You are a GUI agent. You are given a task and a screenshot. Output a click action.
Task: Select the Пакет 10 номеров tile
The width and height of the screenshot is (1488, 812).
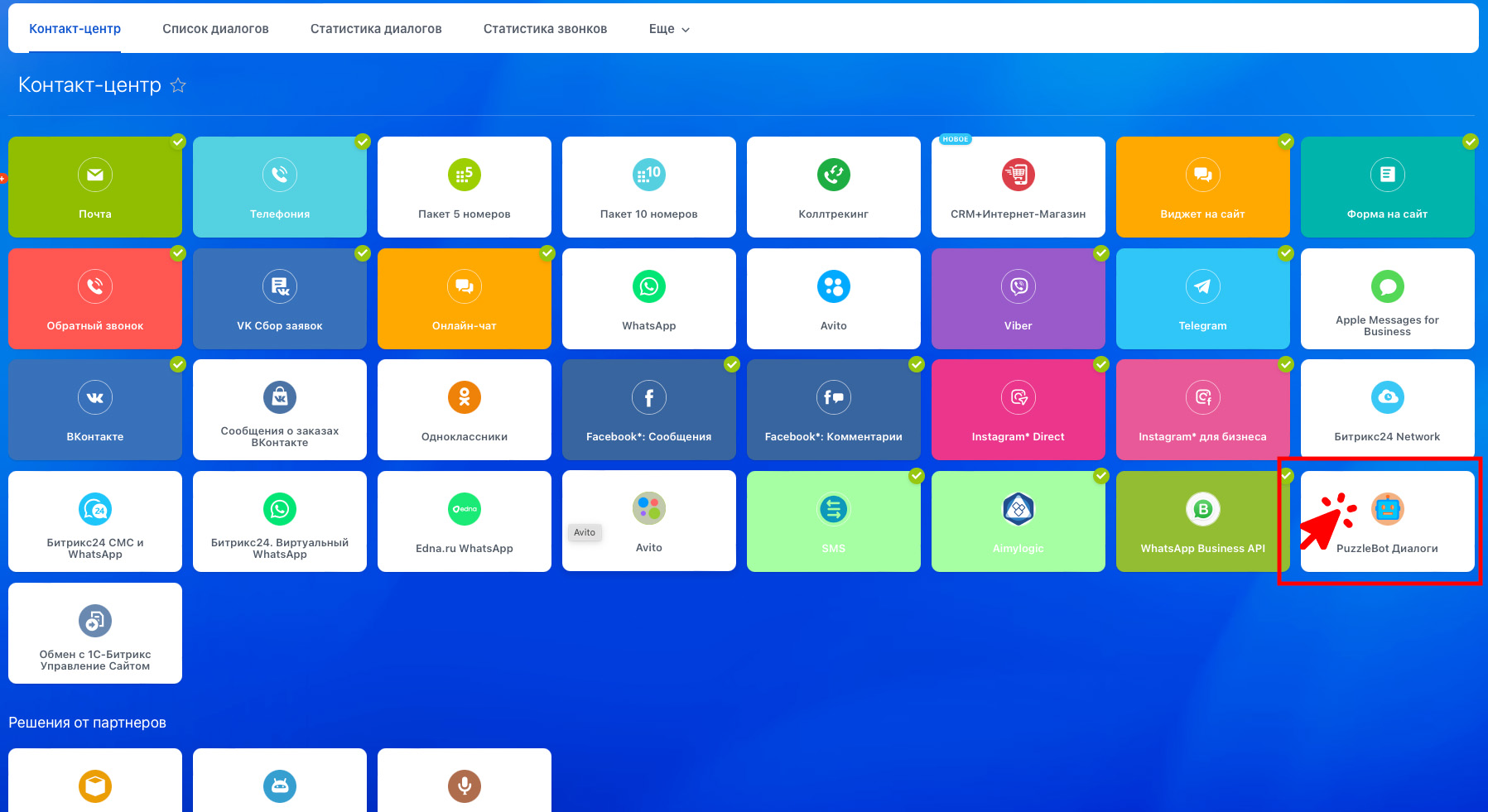pos(649,187)
